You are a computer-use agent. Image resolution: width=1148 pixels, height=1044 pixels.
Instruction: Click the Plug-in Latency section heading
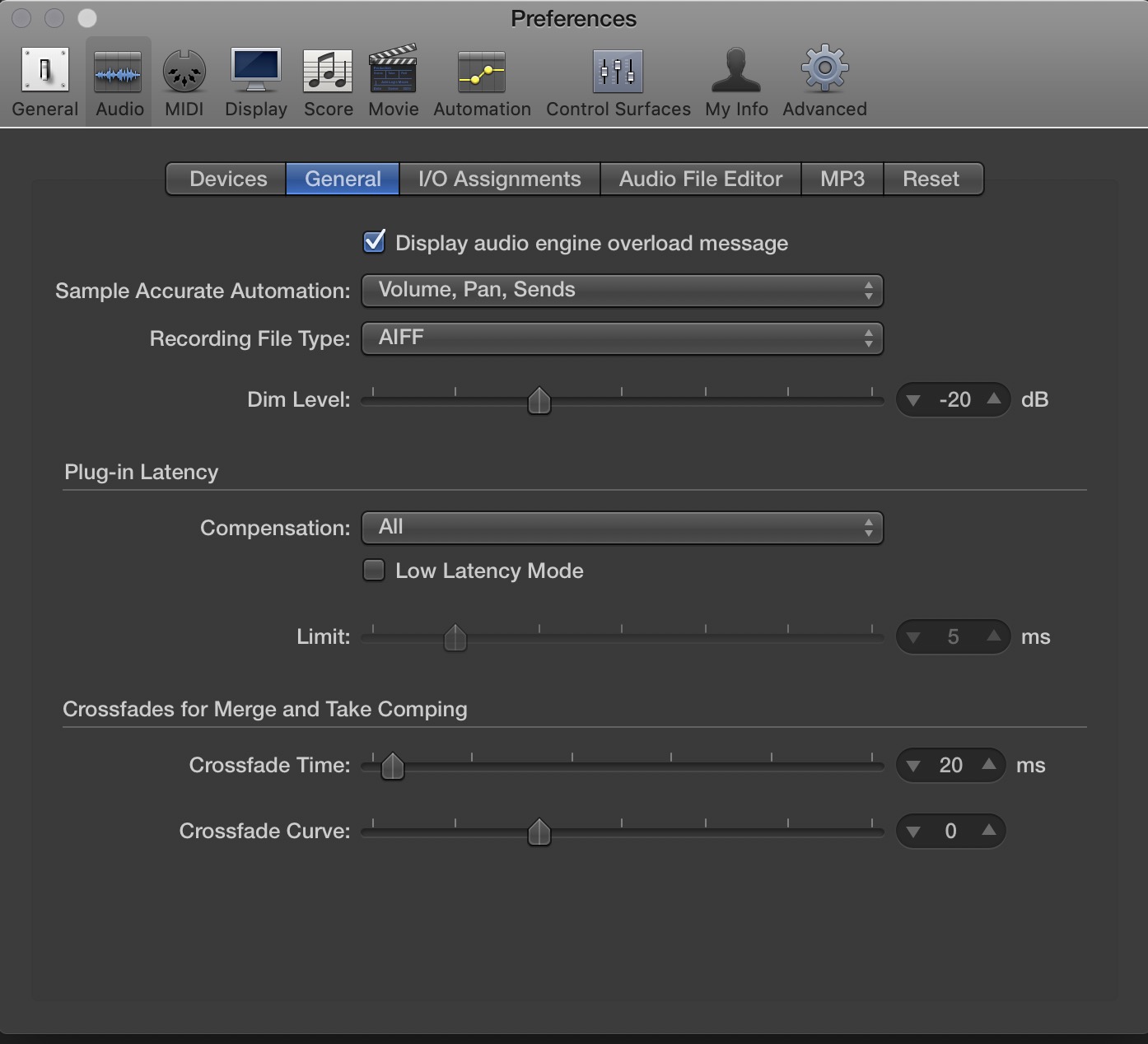[142, 472]
